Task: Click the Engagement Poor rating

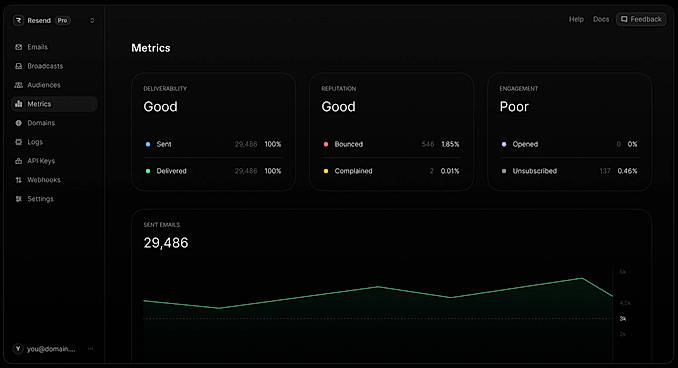Action: click(x=514, y=107)
